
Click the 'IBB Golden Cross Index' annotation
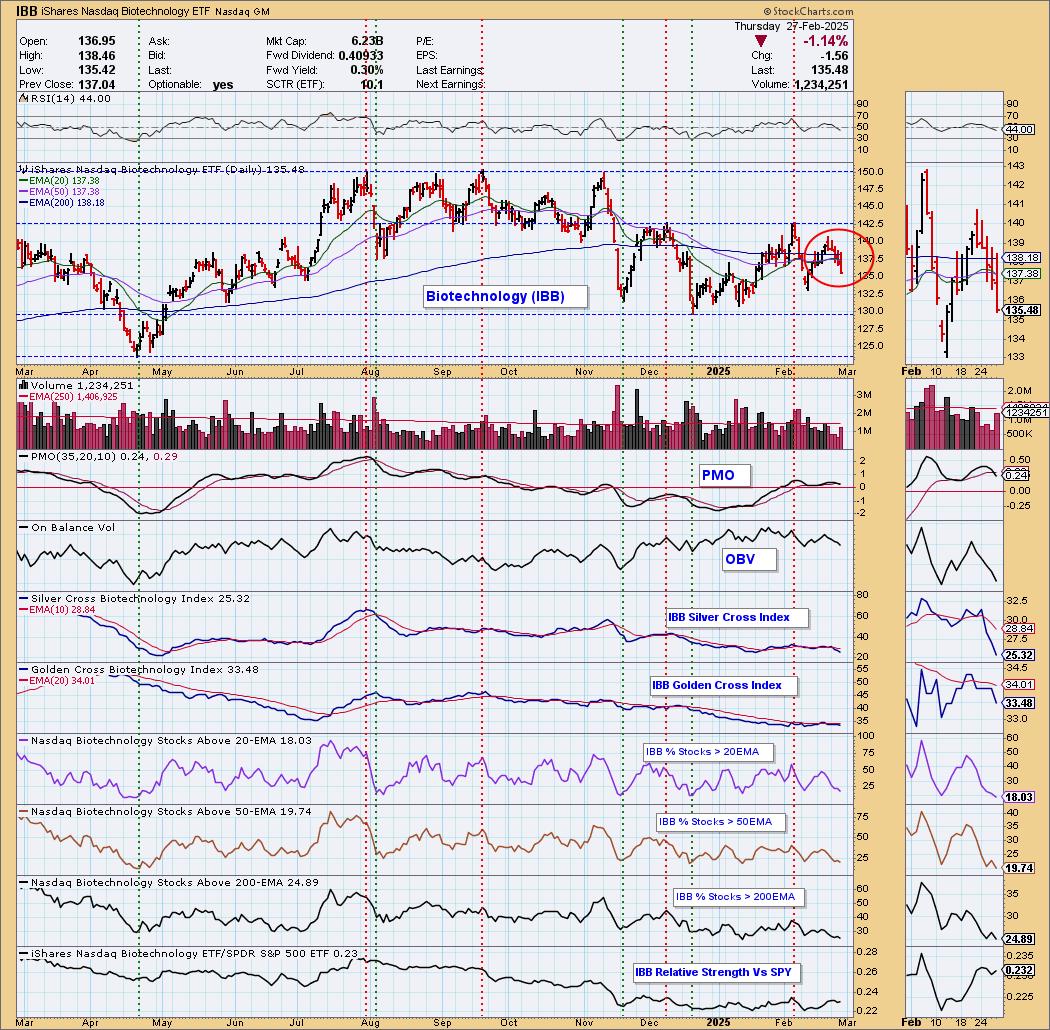click(724, 685)
